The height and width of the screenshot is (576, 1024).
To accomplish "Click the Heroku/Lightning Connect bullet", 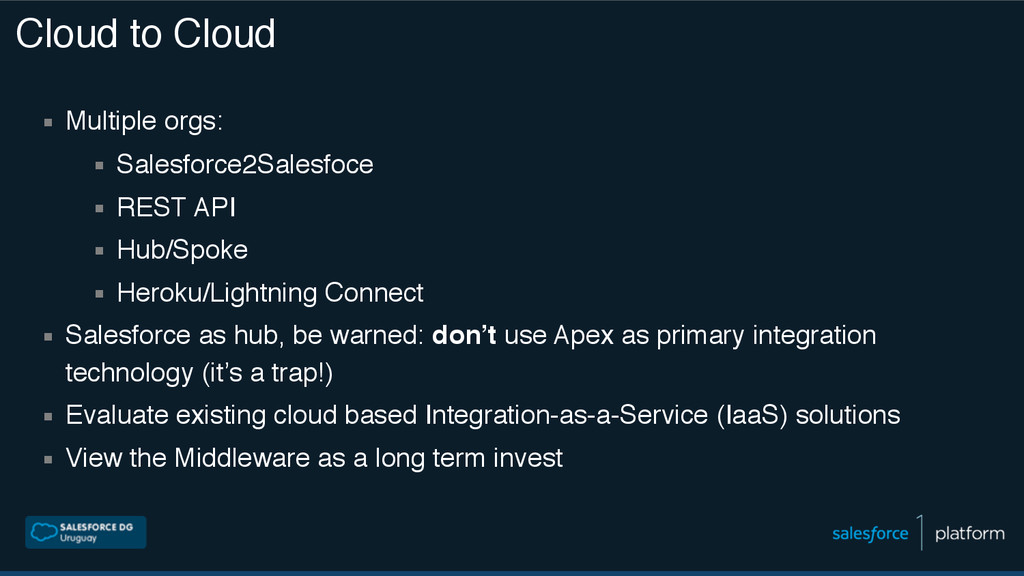I will [x=270, y=293].
